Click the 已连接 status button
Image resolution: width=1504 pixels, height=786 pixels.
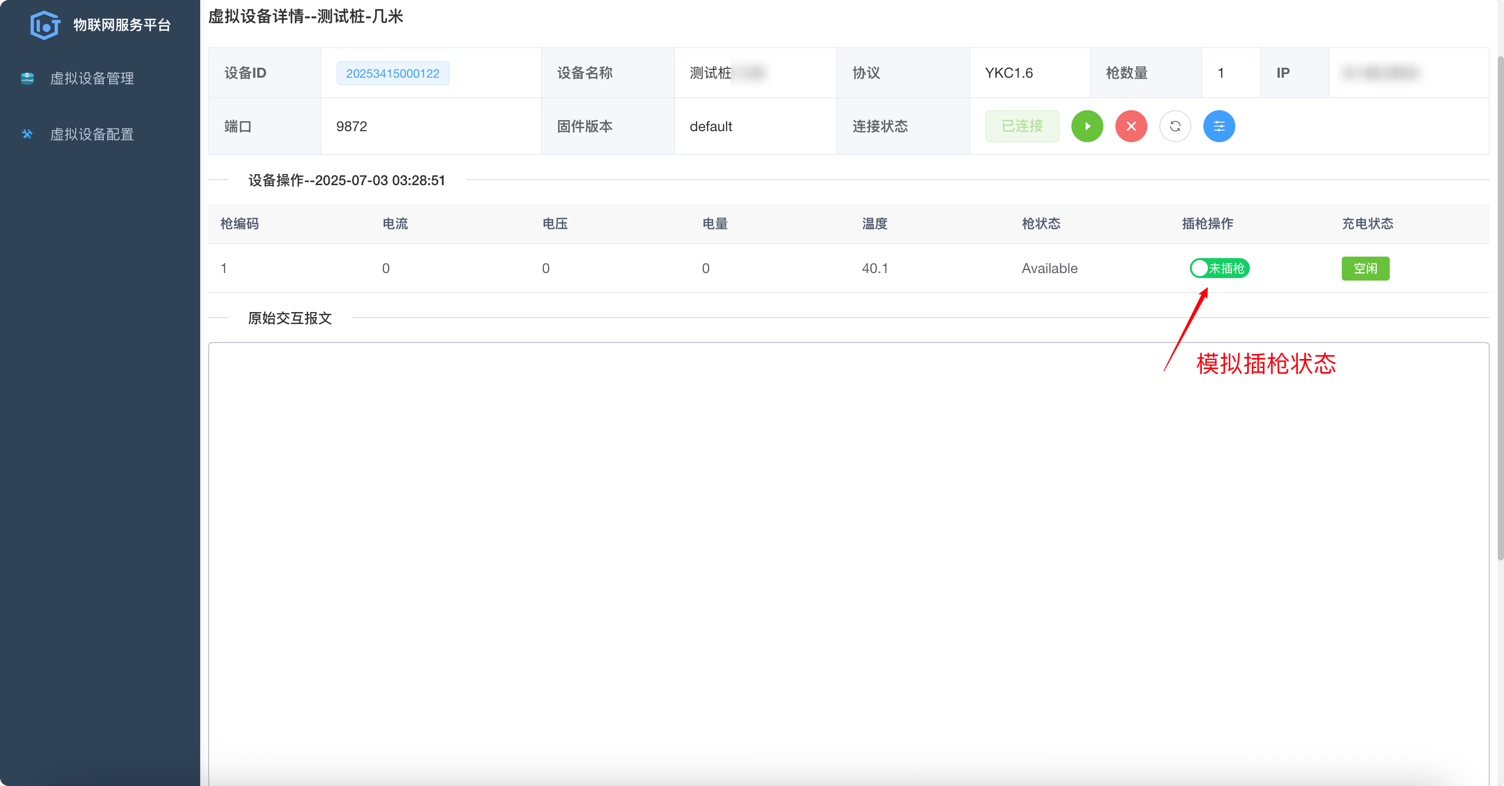click(x=1022, y=126)
